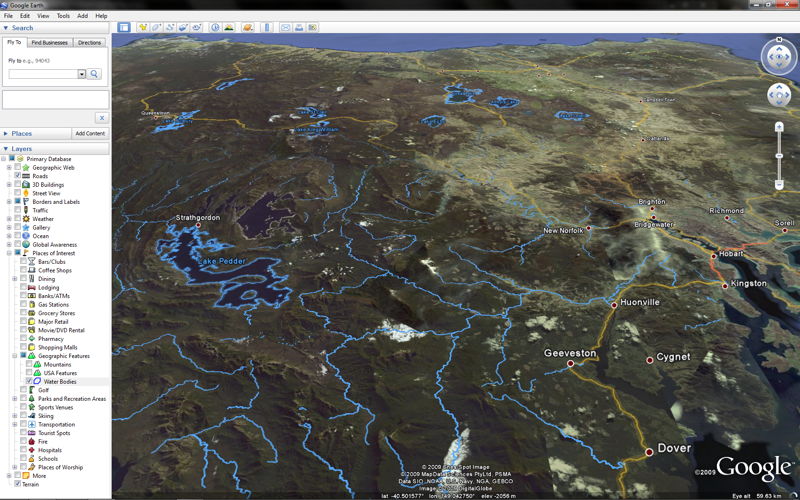Image resolution: width=800 pixels, height=500 pixels.
Task: Enable the Coffee Shops checkbox
Action: 23,270
